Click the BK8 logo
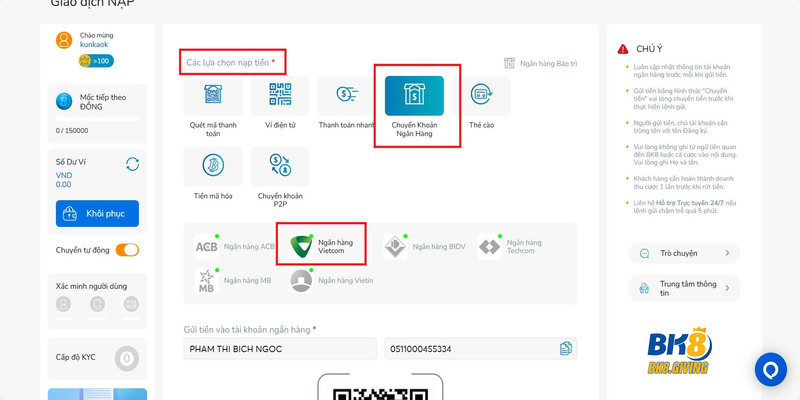800x400 pixels. [679, 350]
